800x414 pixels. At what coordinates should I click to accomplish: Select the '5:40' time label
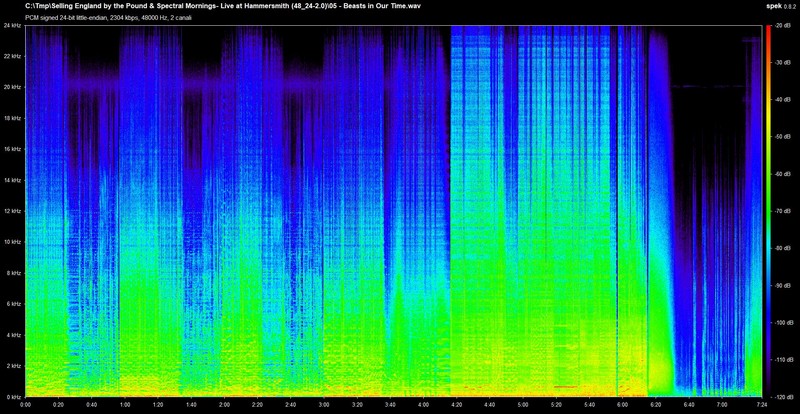coord(589,404)
